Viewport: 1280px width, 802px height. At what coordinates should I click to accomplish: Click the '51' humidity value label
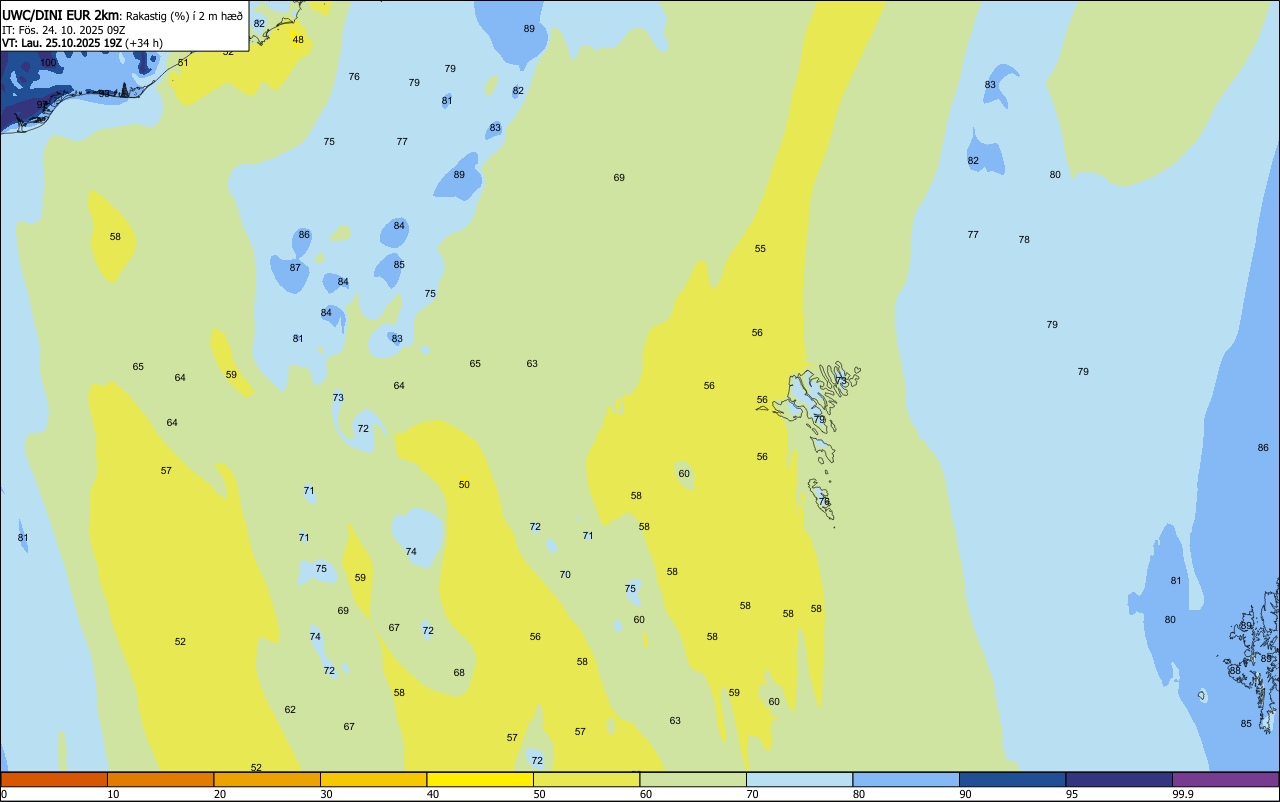click(183, 63)
